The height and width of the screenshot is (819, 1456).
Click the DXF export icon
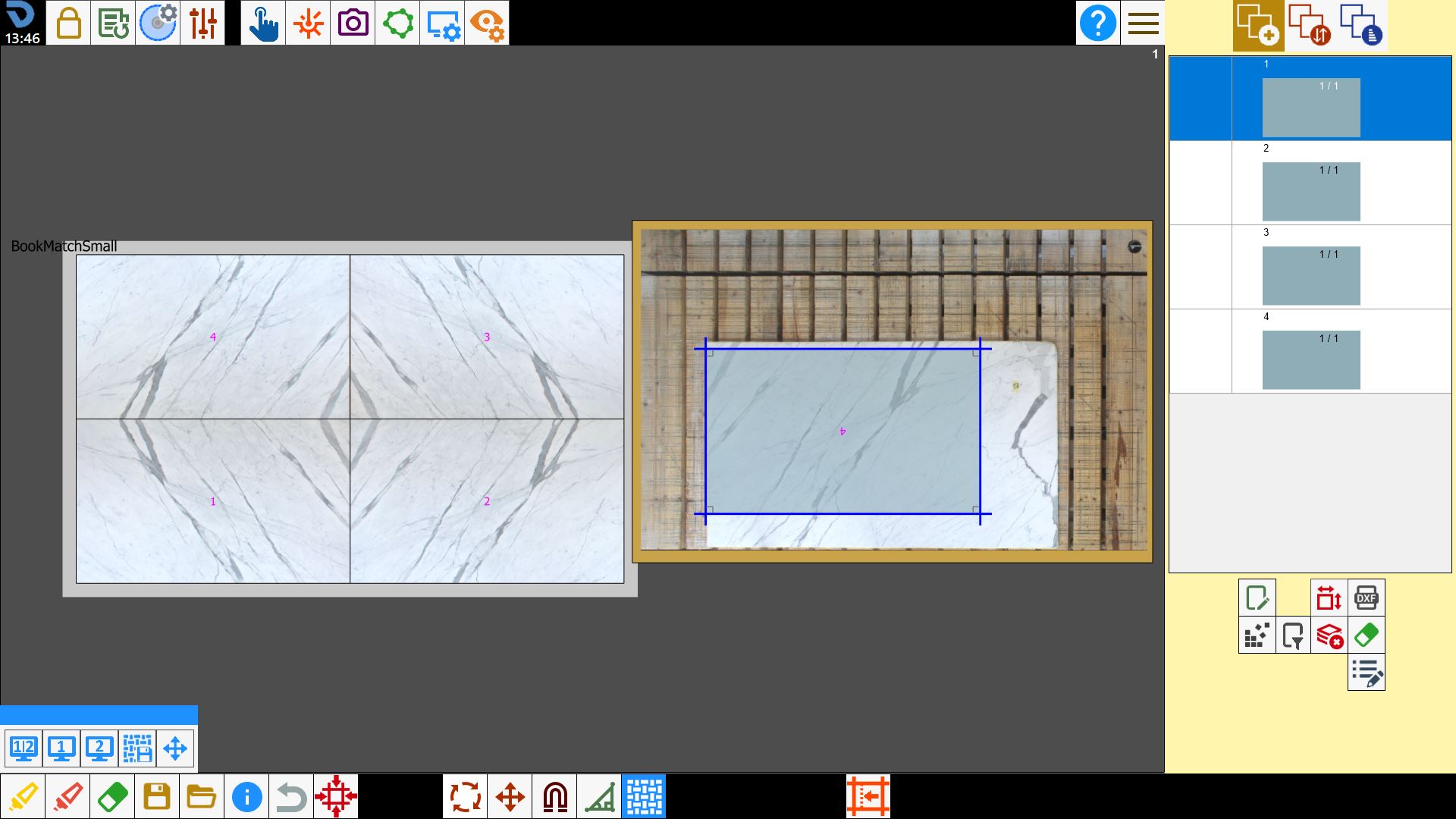(x=1366, y=598)
